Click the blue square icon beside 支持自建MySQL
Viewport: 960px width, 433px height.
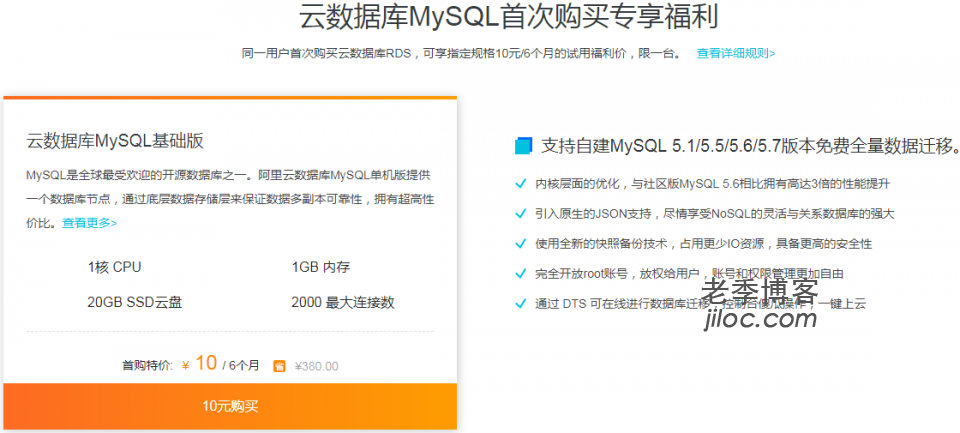click(x=523, y=146)
